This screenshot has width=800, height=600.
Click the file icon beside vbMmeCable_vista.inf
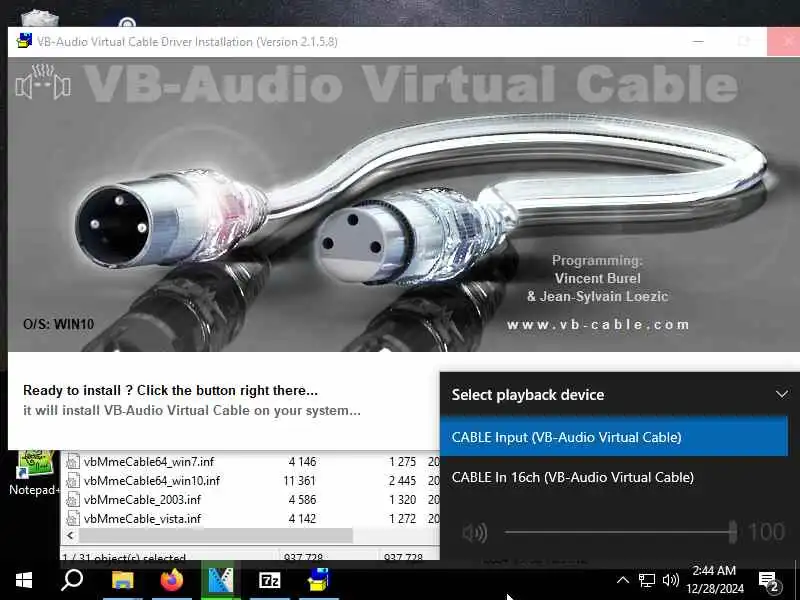[73, 518]
